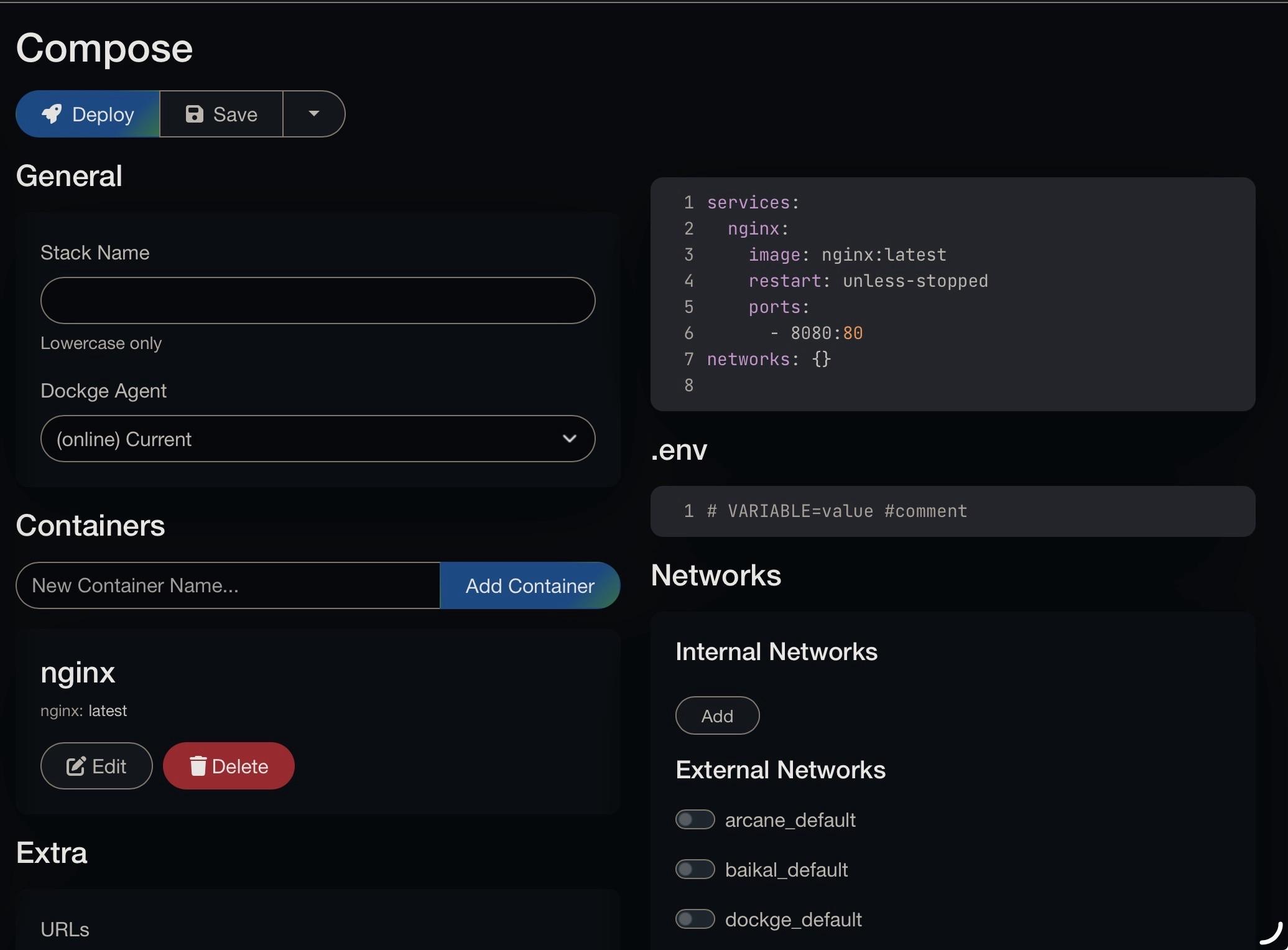Click the New Container Name field
The width and height of the screenshot is (1288, 950).
pyautogui.click(x=228, y=585)
